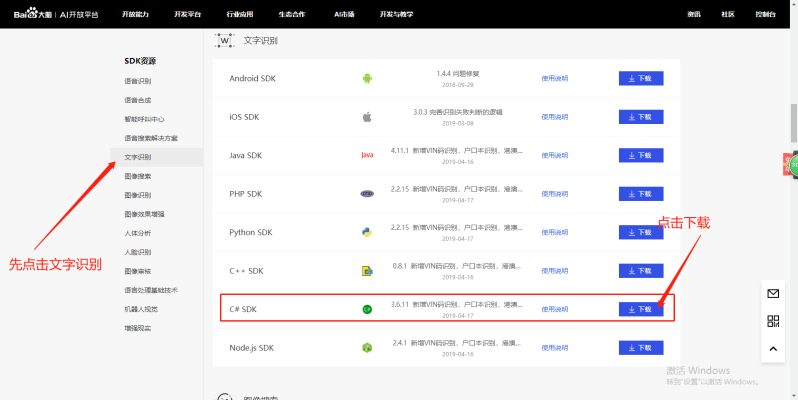Open 生态合作 in top navigation
Image resolution: width=798 pixels, height=400 pixels.
coord(292,14)
